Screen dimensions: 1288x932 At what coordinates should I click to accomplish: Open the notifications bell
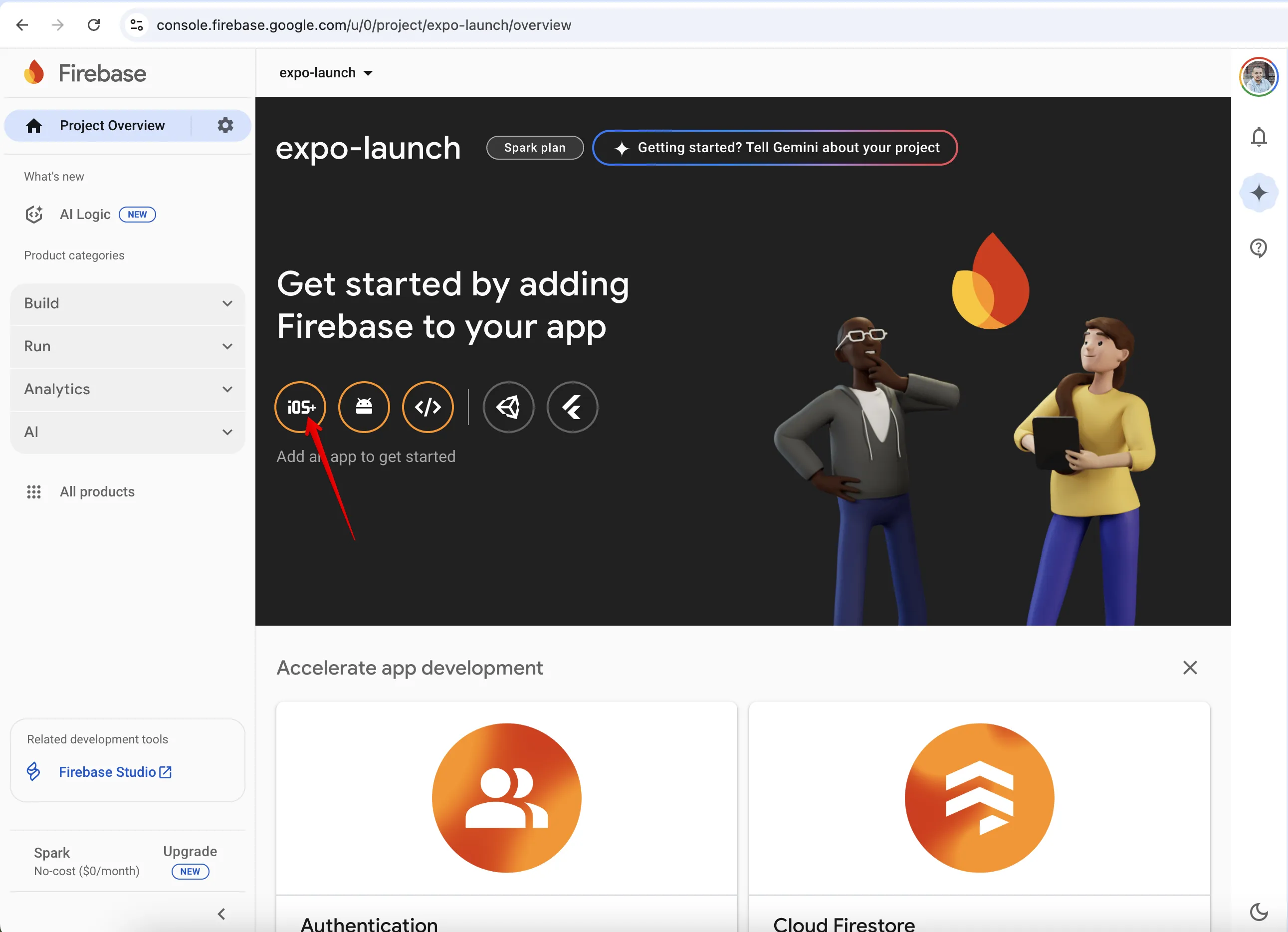tap(1259, 136)
